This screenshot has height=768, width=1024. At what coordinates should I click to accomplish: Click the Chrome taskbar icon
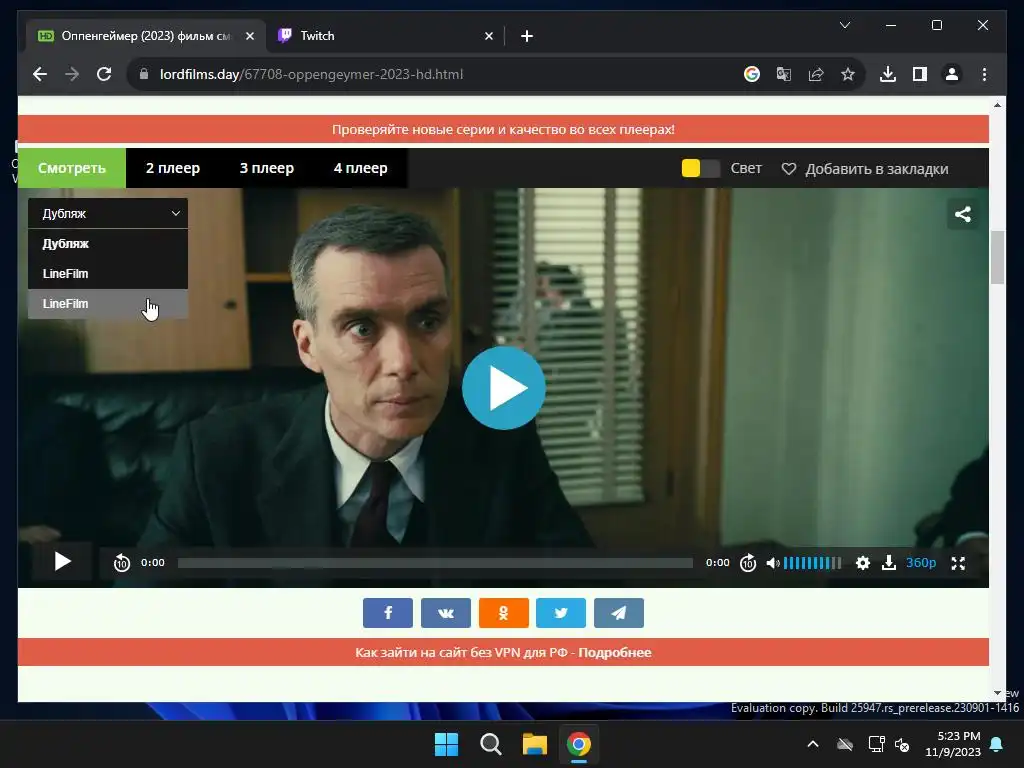579,744
